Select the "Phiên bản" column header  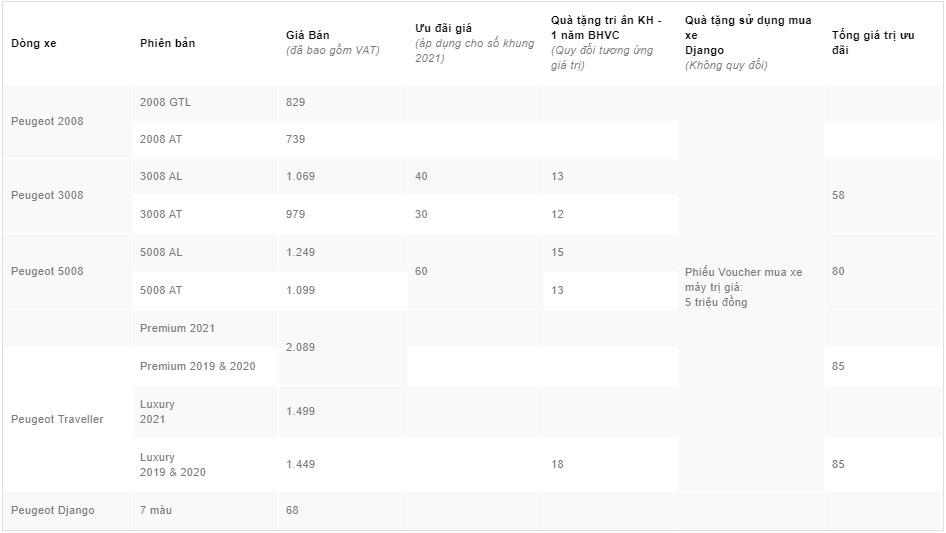[167, 43]
